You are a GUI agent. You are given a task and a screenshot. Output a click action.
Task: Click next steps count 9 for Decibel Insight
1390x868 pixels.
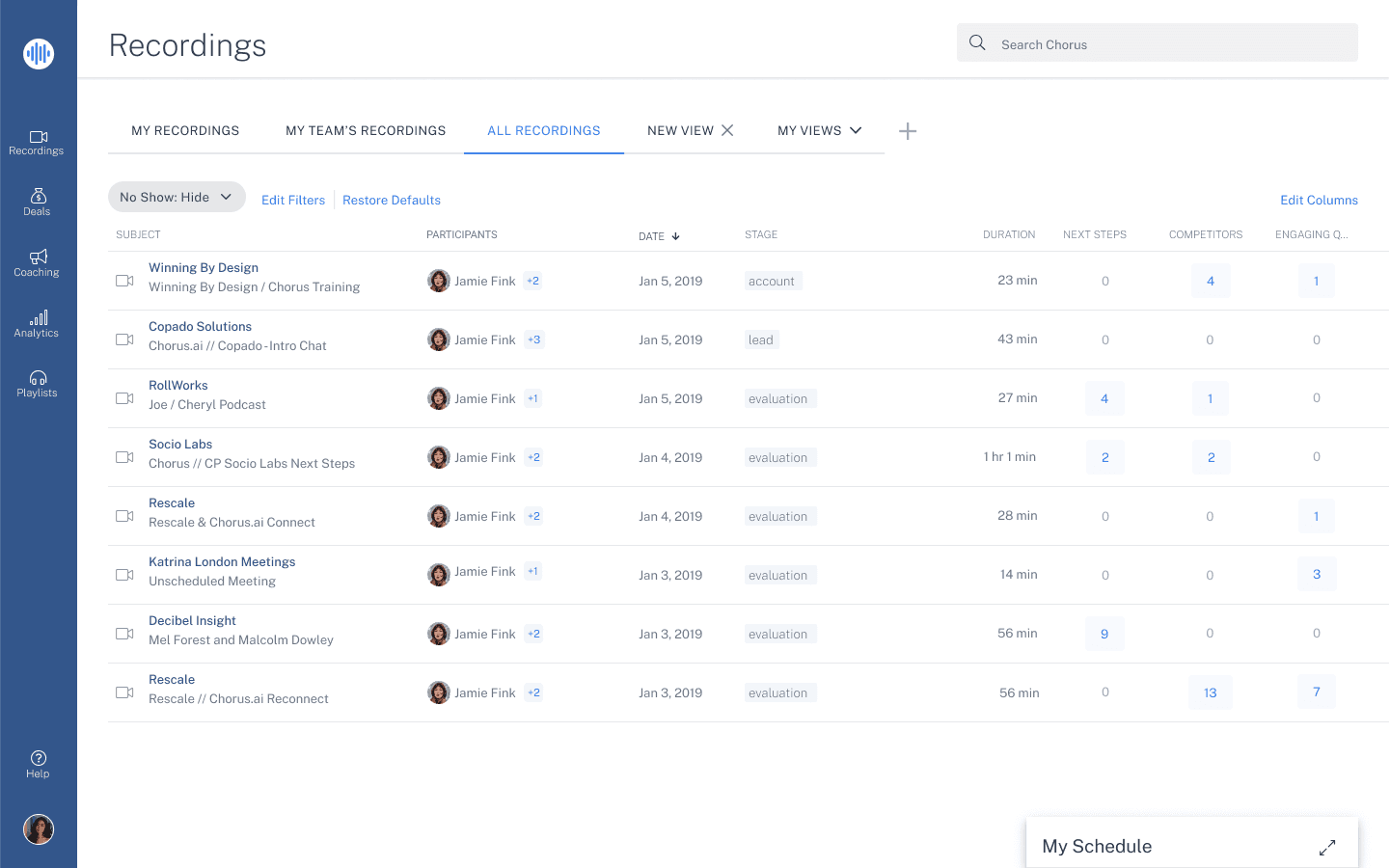pyautogui.click(x=1104, y=634)
